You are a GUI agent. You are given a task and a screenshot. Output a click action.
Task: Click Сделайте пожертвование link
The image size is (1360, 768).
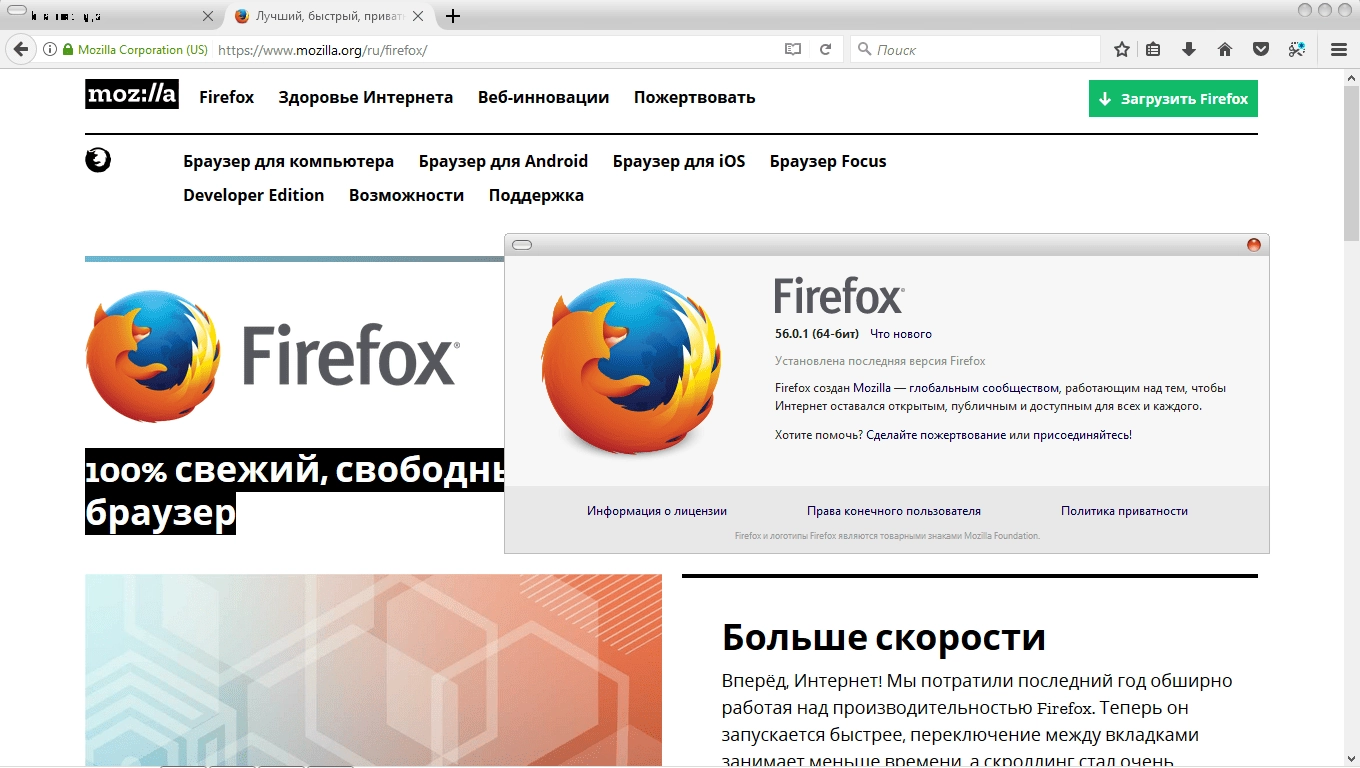[x=936, y=435]
